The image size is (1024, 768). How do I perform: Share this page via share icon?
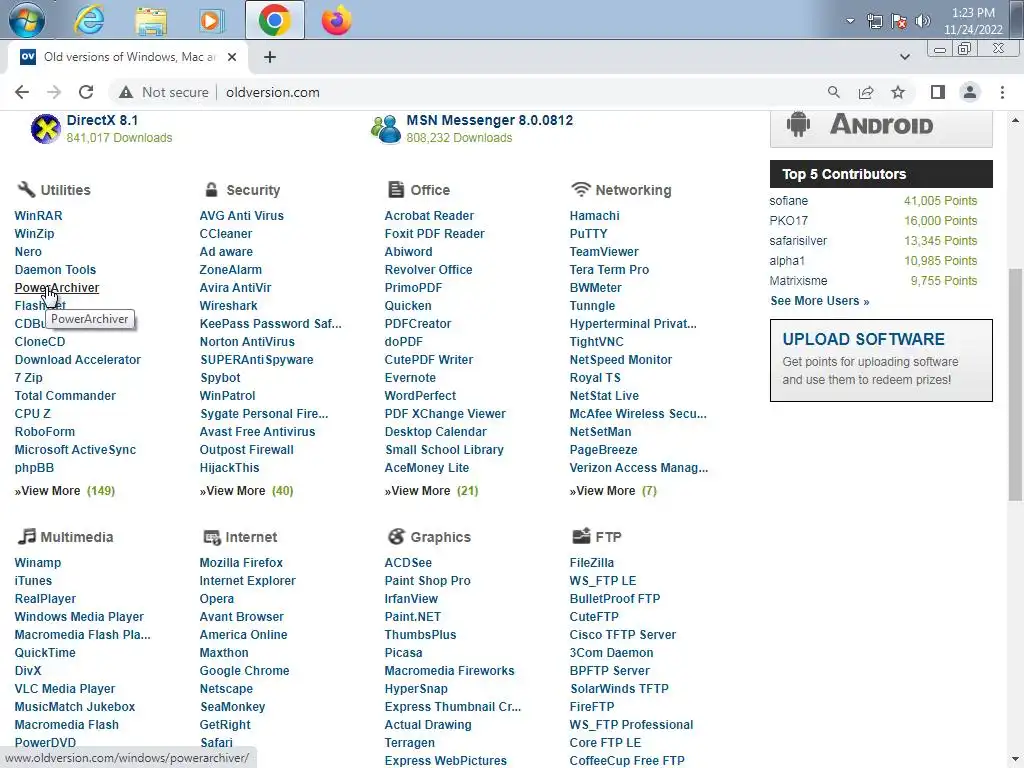coord(866,92)
